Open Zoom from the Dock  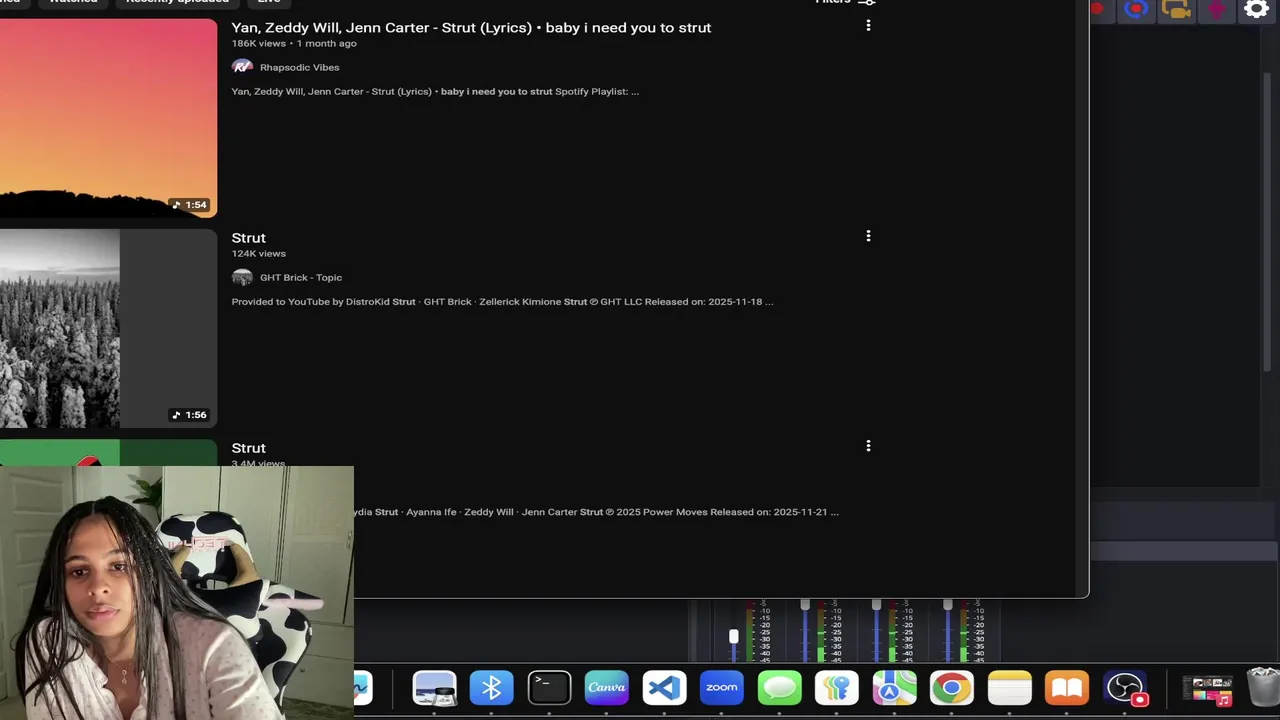(x=721, y=688)
